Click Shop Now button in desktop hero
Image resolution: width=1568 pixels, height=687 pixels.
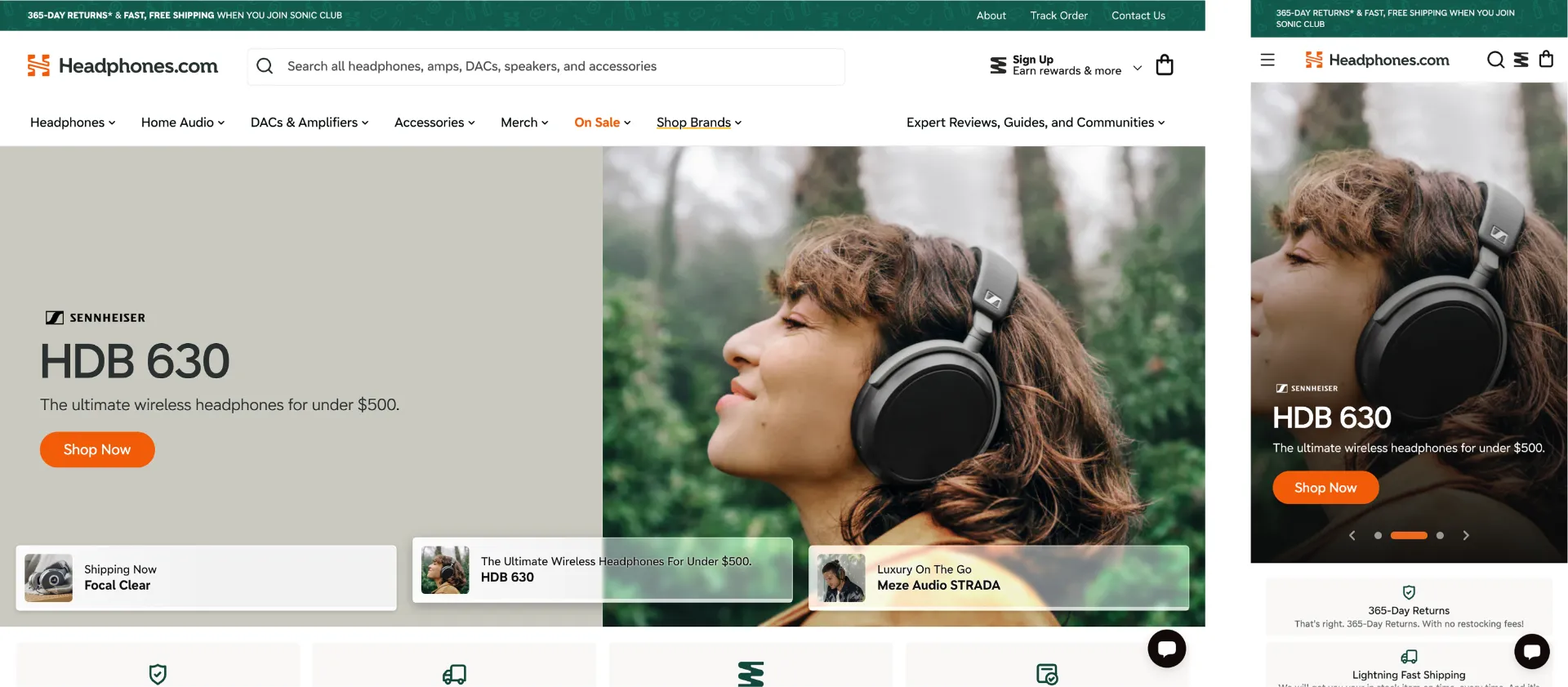coord(97,449)
